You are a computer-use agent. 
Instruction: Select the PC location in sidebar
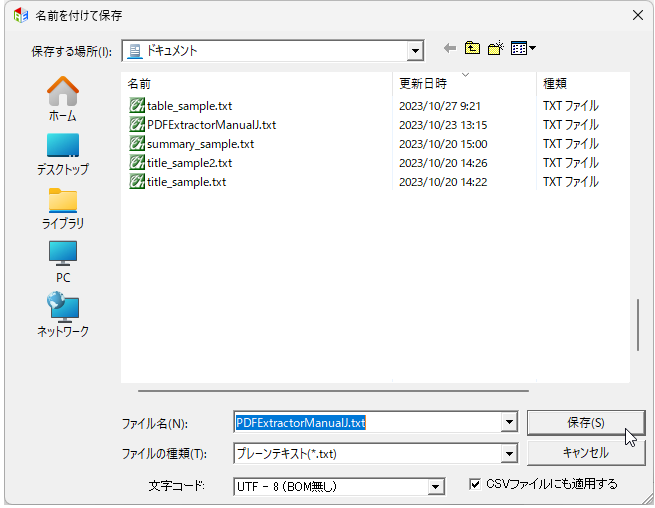pos(63,262)
